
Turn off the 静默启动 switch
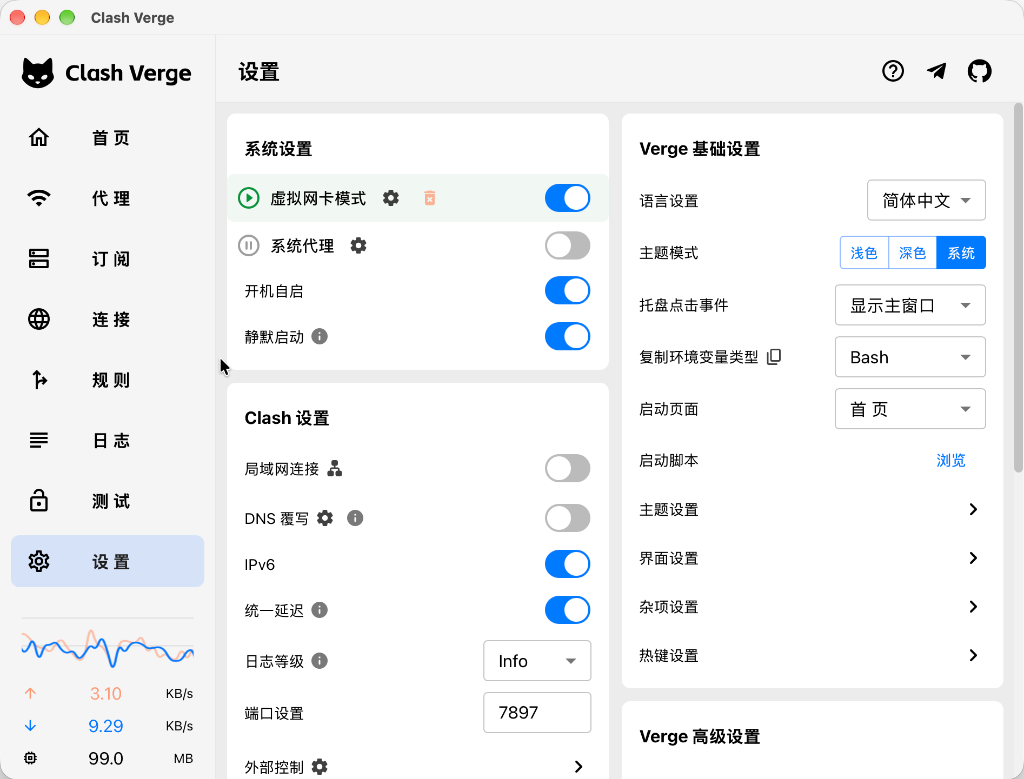[568, 336]
